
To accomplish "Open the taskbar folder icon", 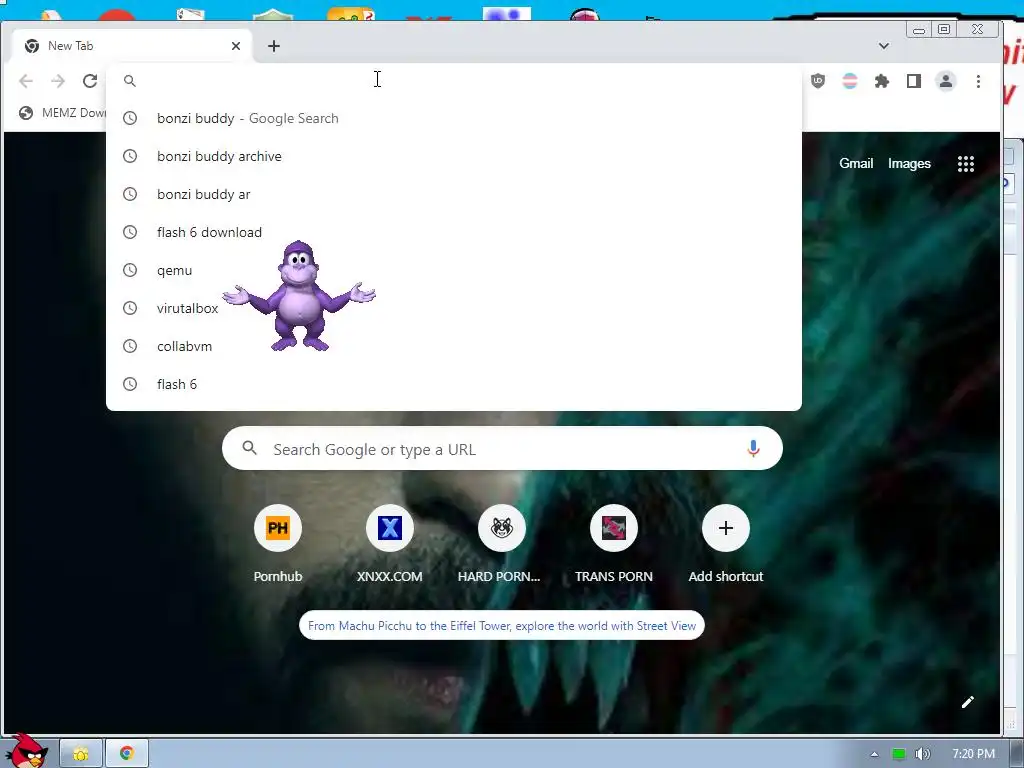I will (x=81, y=754).
